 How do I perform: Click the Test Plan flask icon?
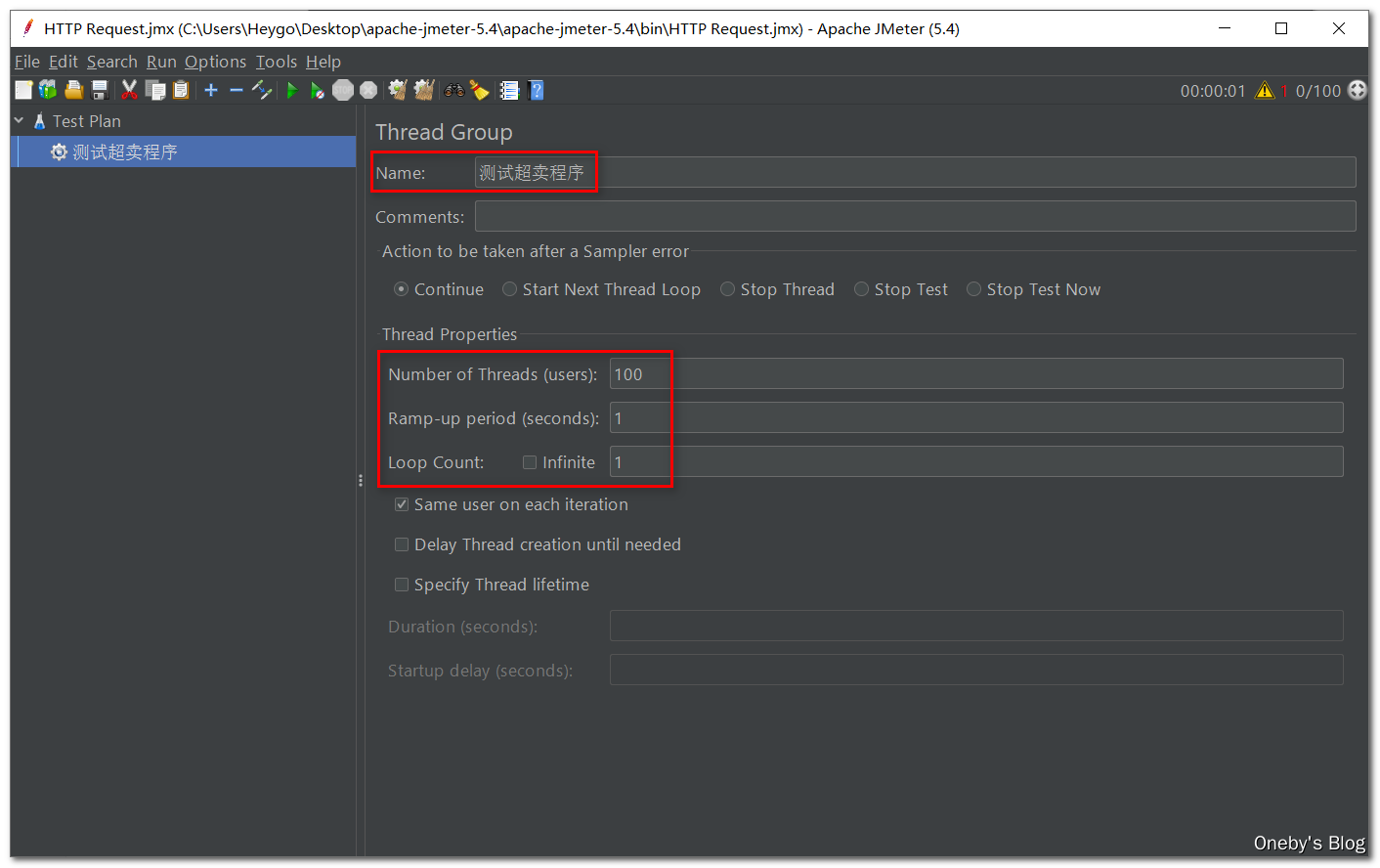tap(39, 121)
